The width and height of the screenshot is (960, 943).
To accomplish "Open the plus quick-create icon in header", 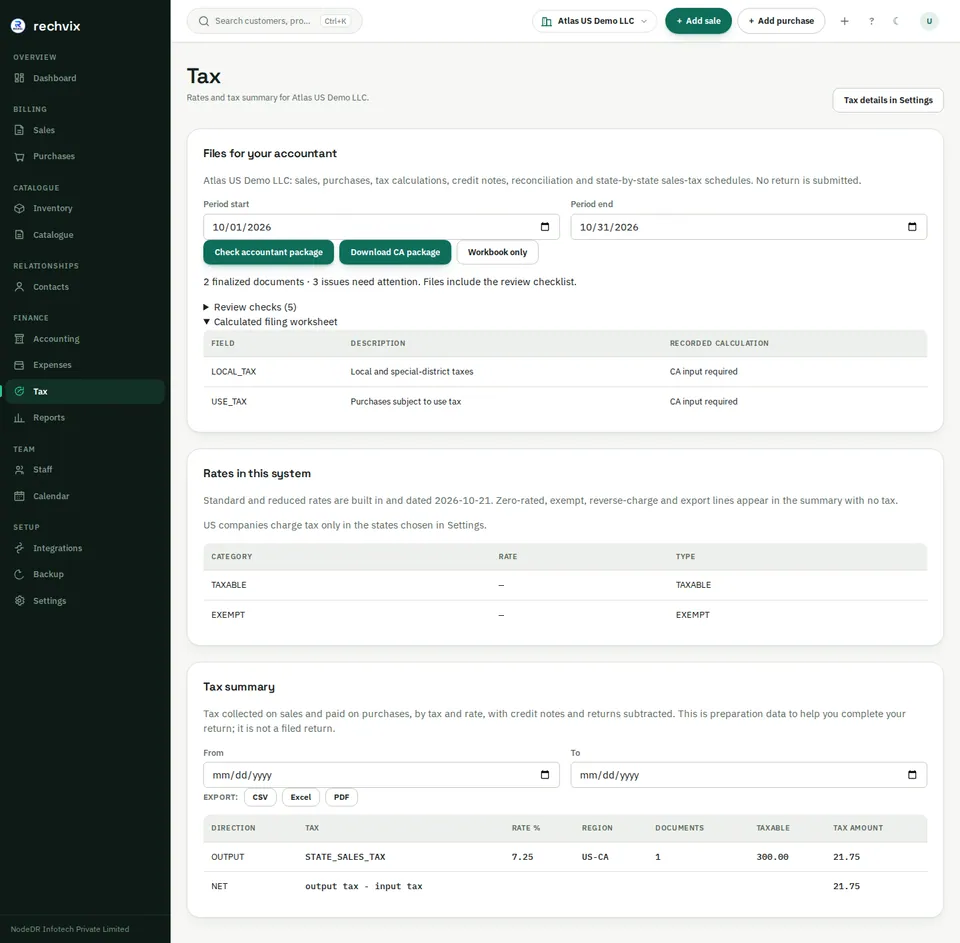I will (844, 21).
